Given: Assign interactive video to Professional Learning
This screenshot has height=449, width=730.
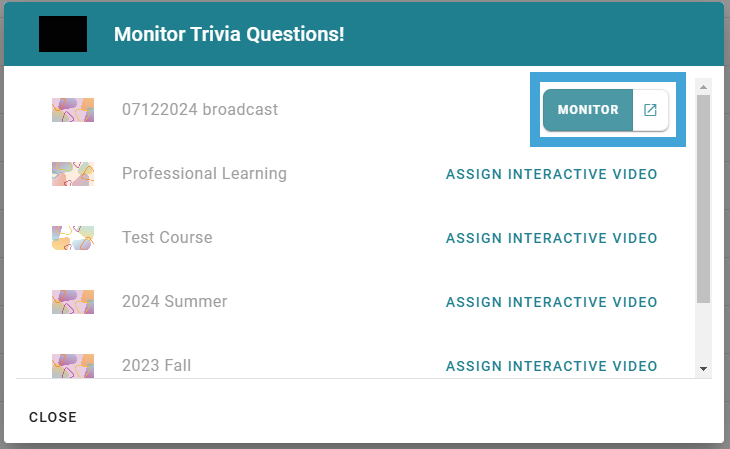Looking at the screenshot, I should coord(551,174).
